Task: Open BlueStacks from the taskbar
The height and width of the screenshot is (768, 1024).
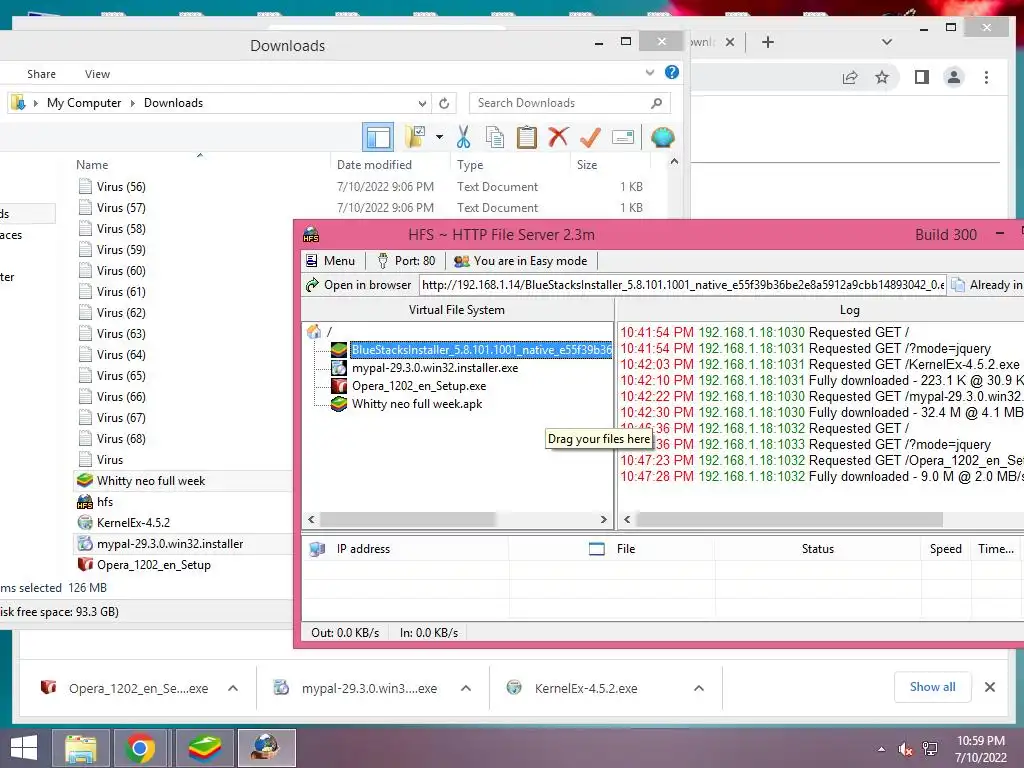Action: tap(204, 748)
